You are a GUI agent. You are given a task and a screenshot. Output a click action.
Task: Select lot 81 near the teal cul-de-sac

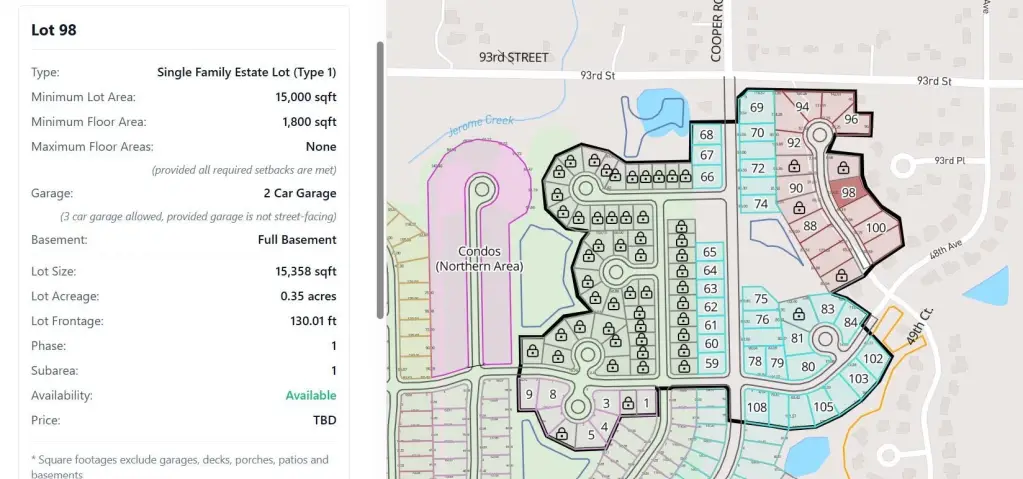[x=797, y=338]
